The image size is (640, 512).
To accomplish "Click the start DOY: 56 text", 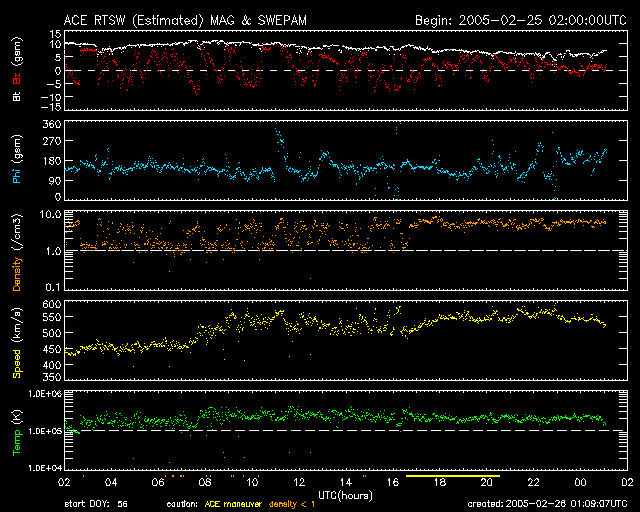I will click(96, 504).
